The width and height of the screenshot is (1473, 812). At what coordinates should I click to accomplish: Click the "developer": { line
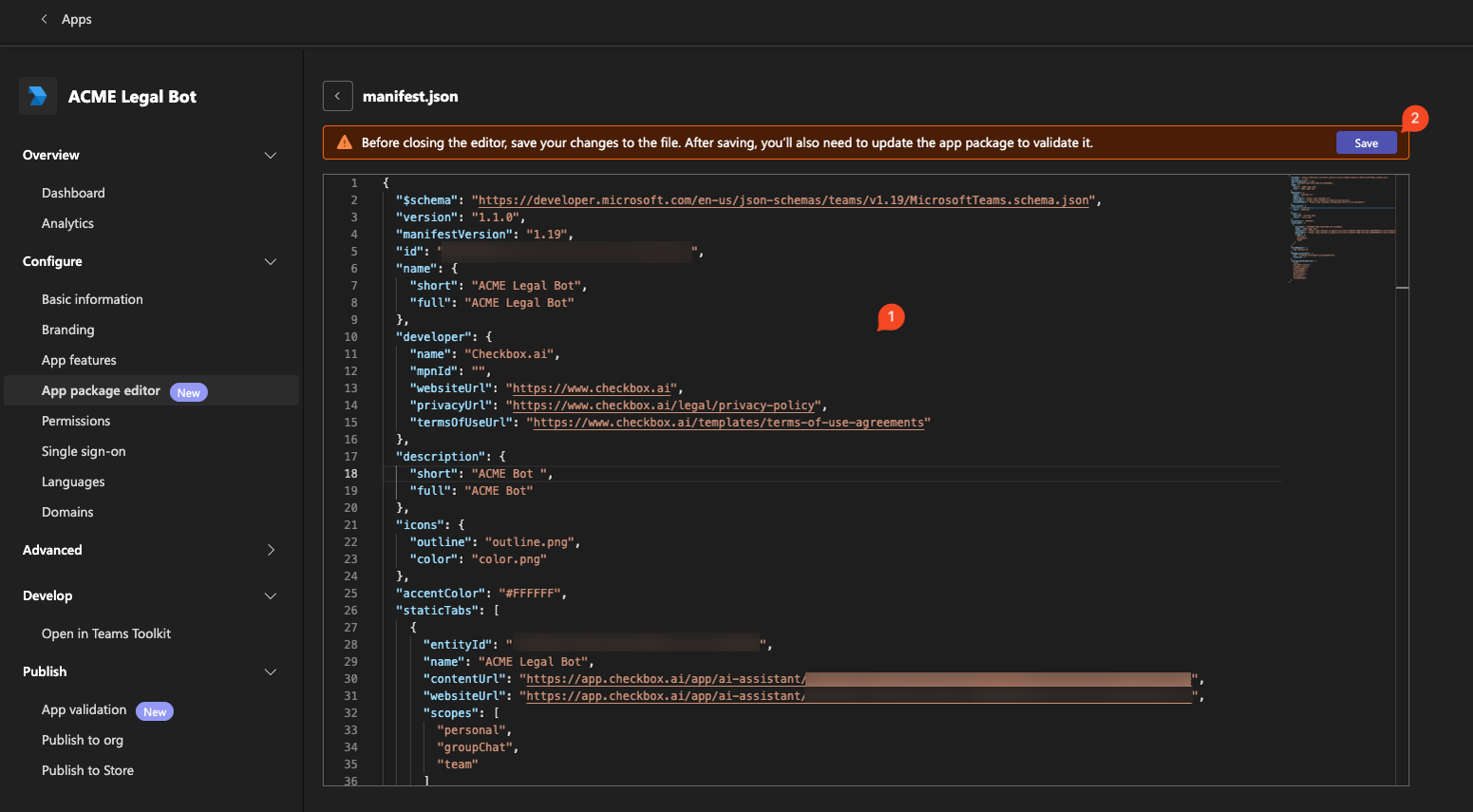444,337
